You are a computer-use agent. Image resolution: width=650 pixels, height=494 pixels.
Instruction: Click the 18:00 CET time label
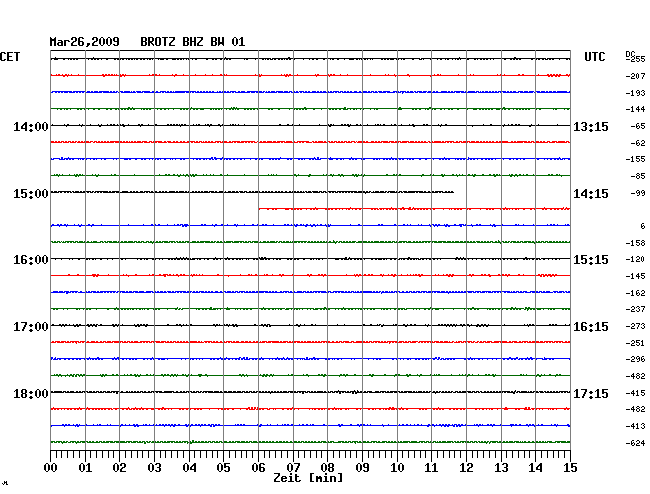pyautogui.click(x=31, y=394)
